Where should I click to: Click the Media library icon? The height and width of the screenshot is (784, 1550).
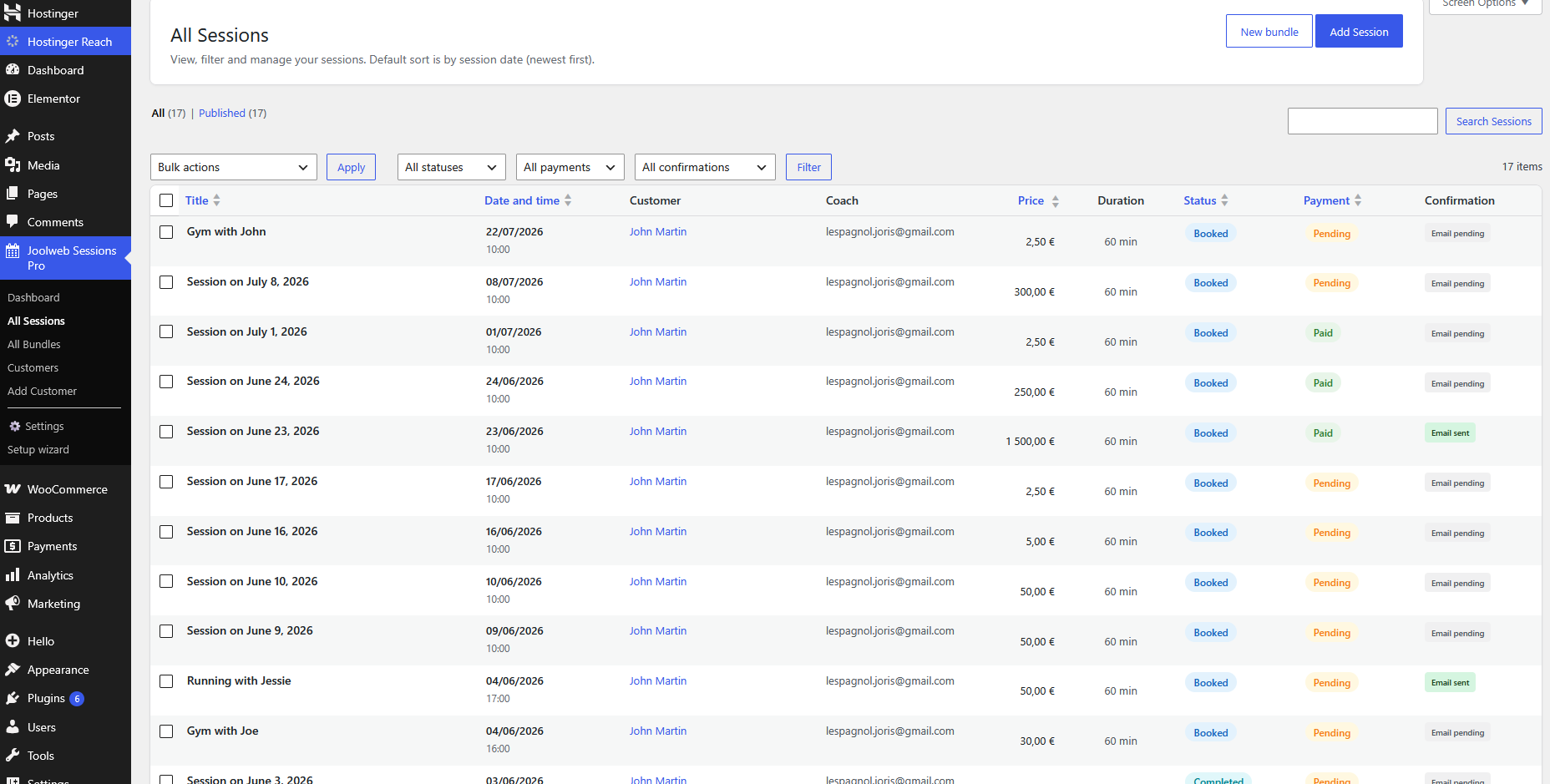[x=13, y=164]
